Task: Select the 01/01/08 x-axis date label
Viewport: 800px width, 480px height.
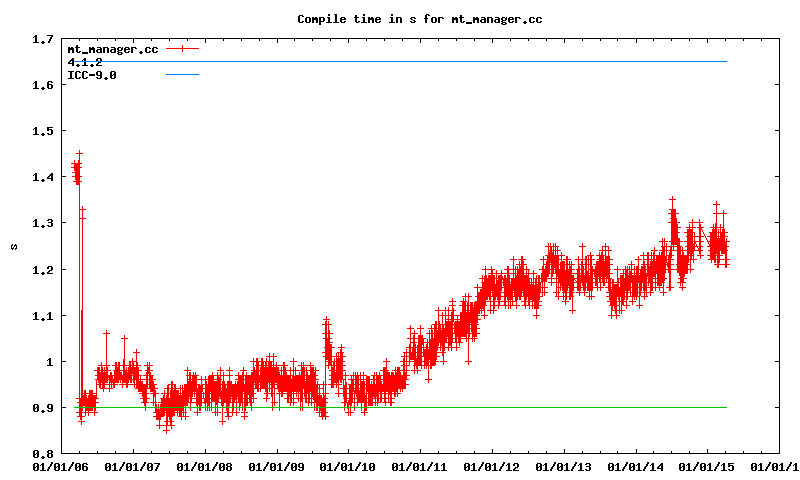Action: (205, 466)
